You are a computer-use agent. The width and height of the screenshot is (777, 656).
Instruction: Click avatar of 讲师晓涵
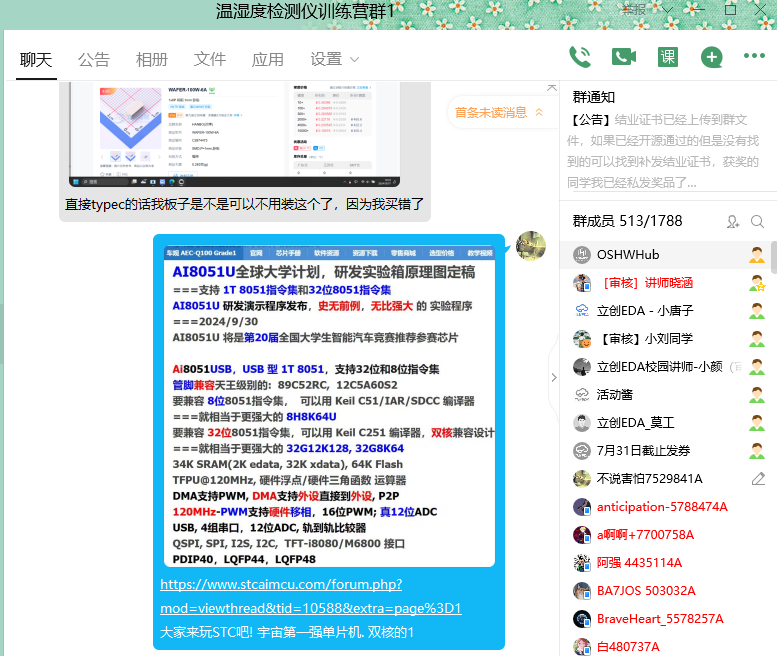pos(582,283)
